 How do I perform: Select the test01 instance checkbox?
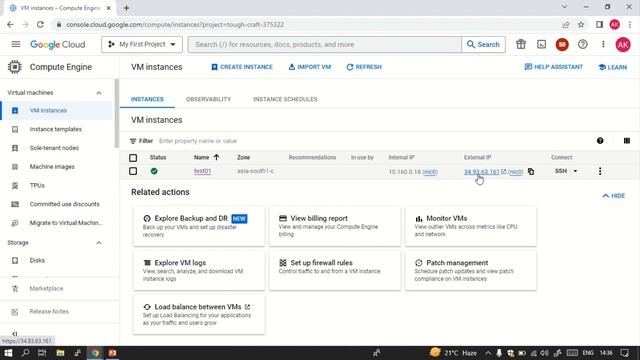133,171
